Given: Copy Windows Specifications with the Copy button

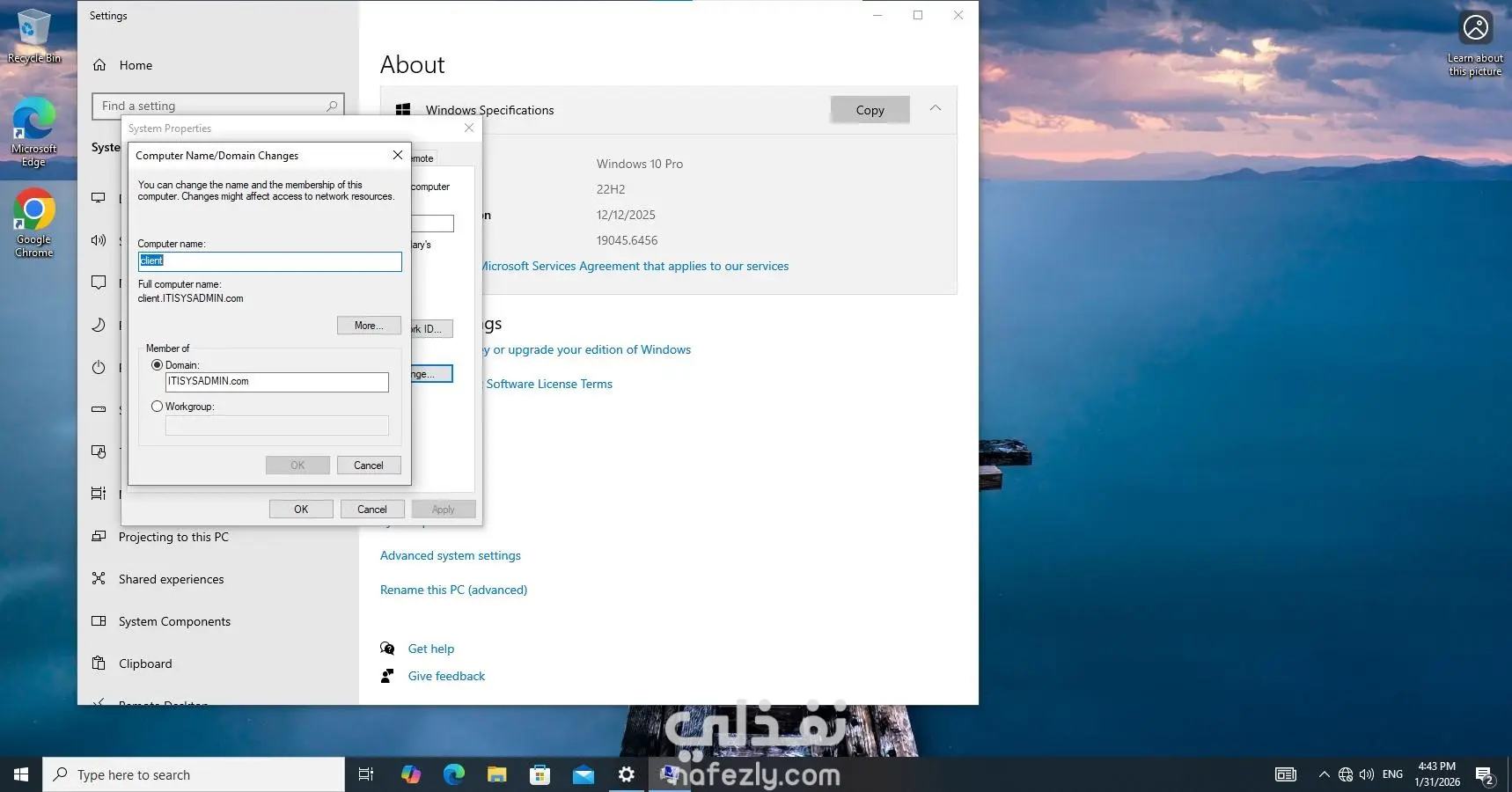Looking at the screenshot, I should (x=870, y=110).
